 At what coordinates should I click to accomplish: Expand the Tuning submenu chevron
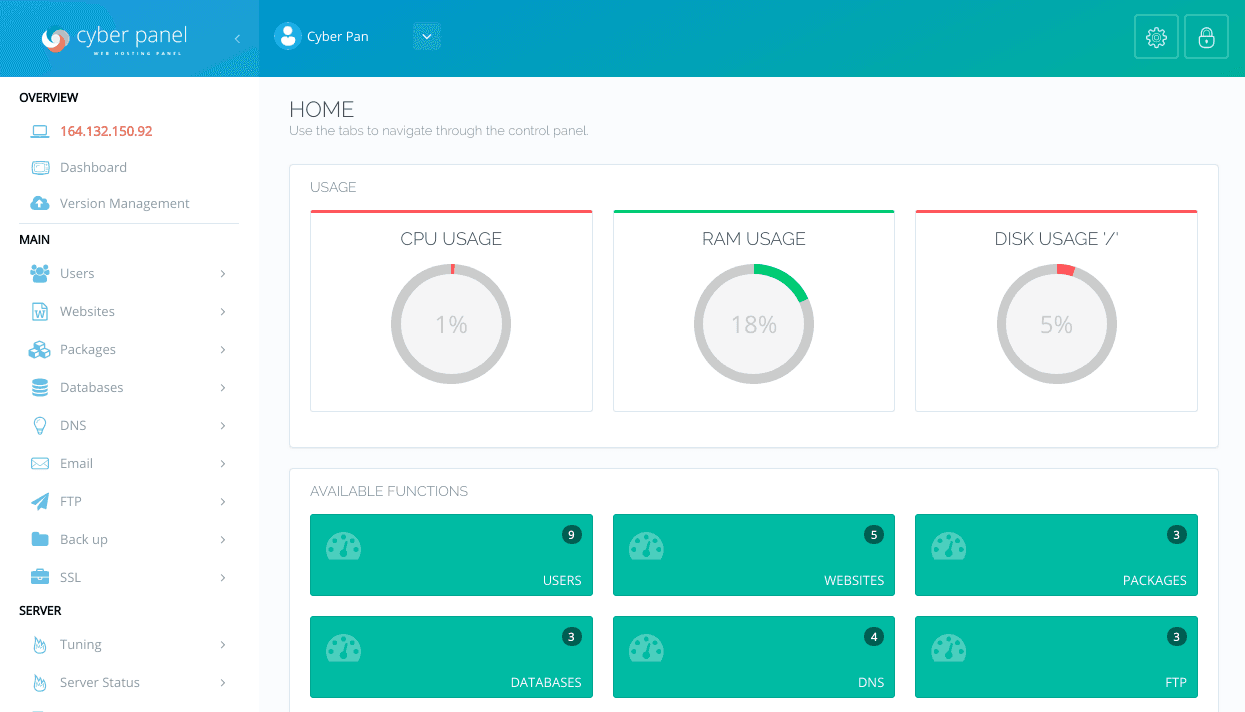point(222,645)
